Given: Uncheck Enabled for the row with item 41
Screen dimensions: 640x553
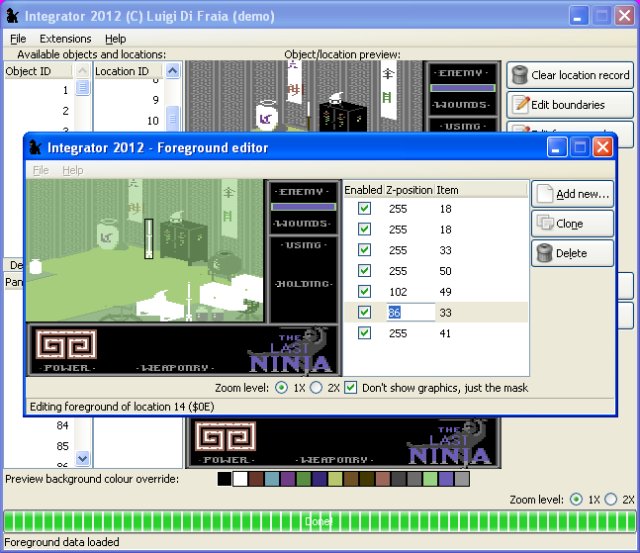Looking at the screenshot, I should click(364, 333).
